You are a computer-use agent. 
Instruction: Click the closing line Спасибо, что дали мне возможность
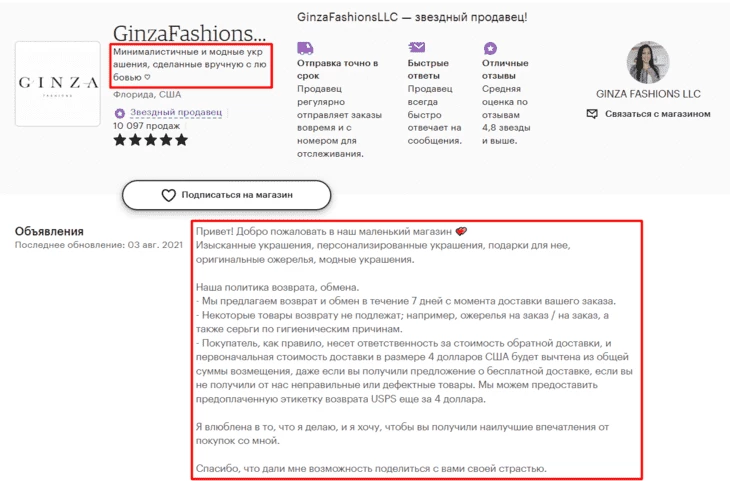point(371,468)
